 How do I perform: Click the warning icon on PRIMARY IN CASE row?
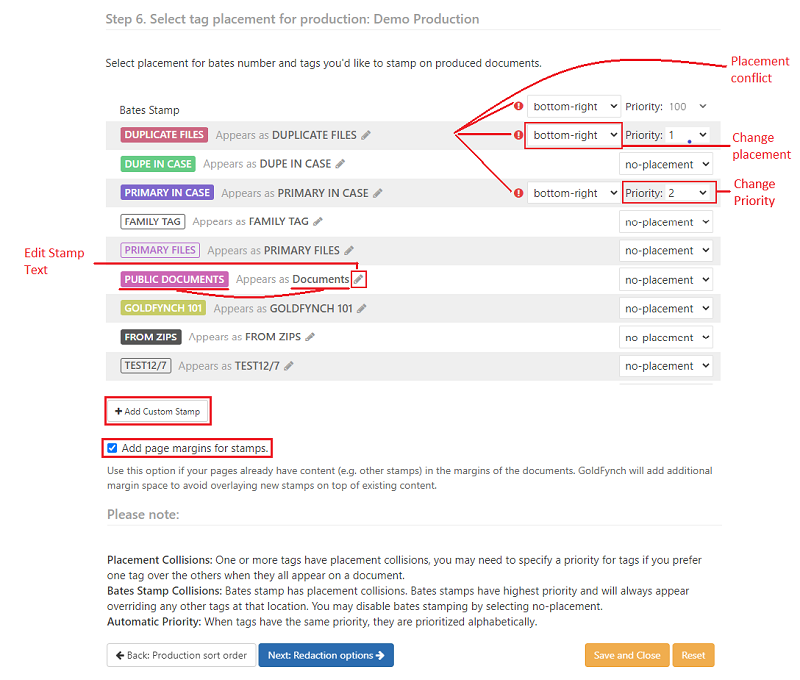518,192
